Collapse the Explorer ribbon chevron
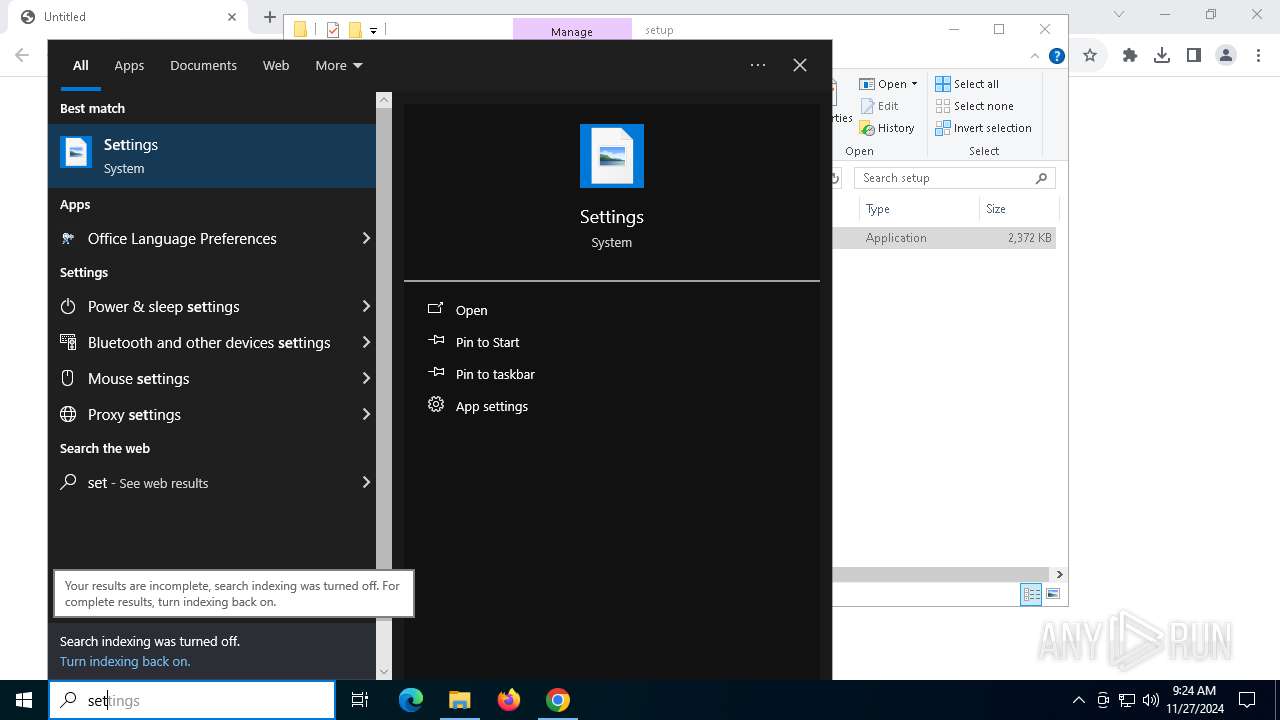 click(x=1035, y=56)
